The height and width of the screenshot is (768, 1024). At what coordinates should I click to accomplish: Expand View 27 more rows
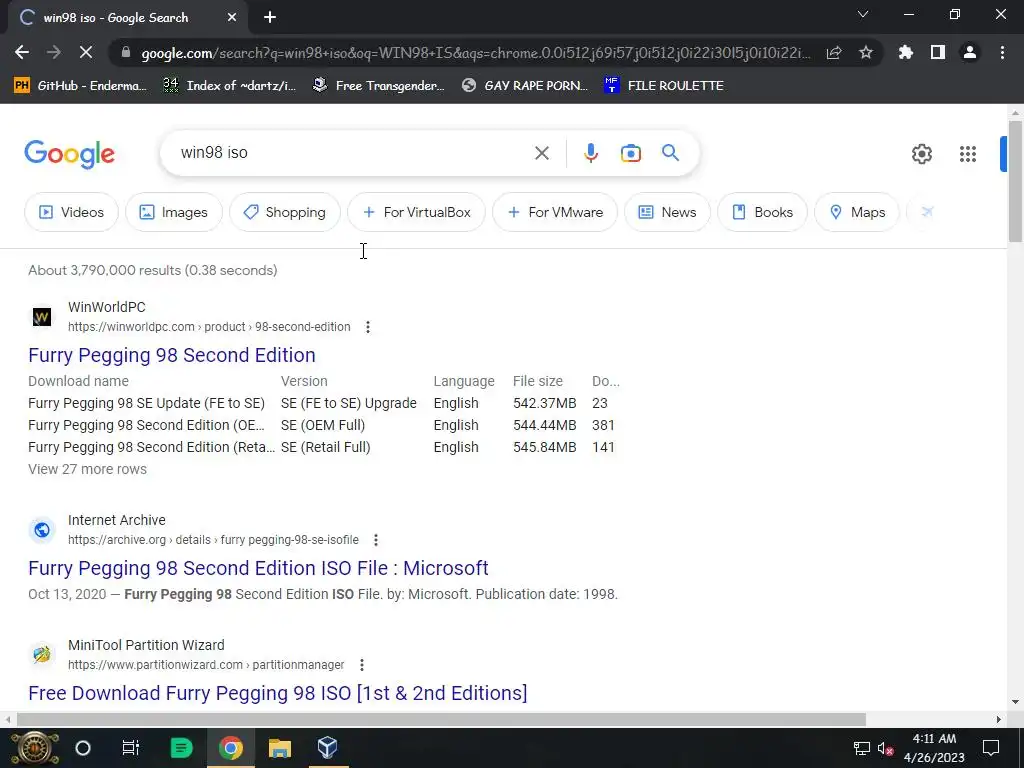pyautogui.click(x=88, y=469)
